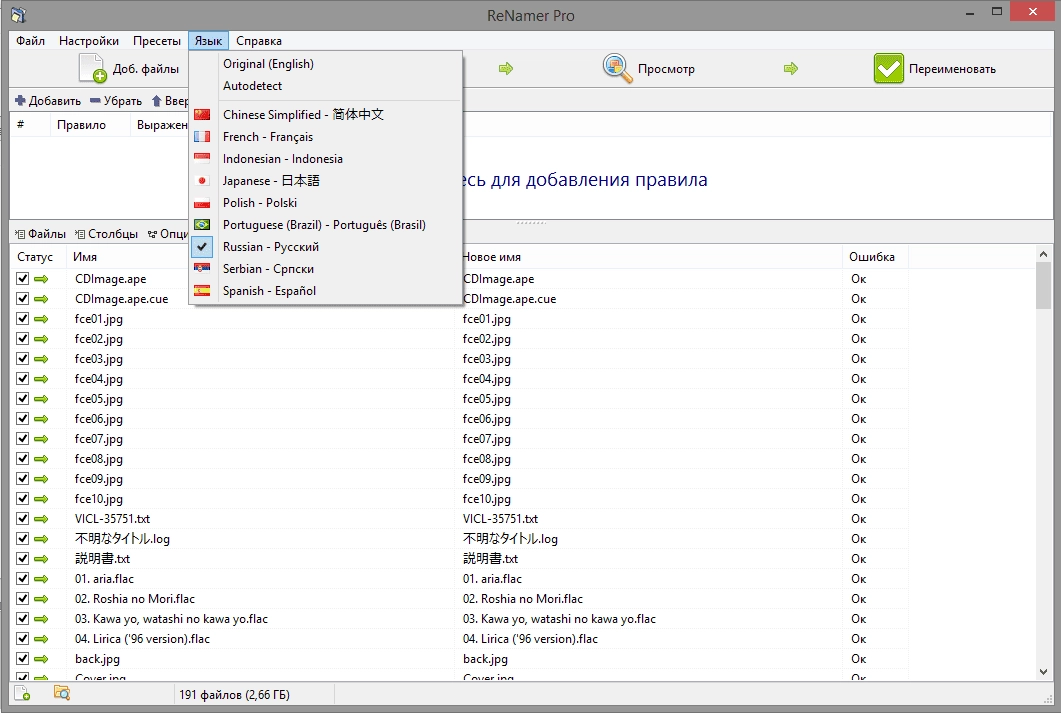Click the scrollbar down arrow in file list
Screen dimensions: 1061x713
(1043, 672)
